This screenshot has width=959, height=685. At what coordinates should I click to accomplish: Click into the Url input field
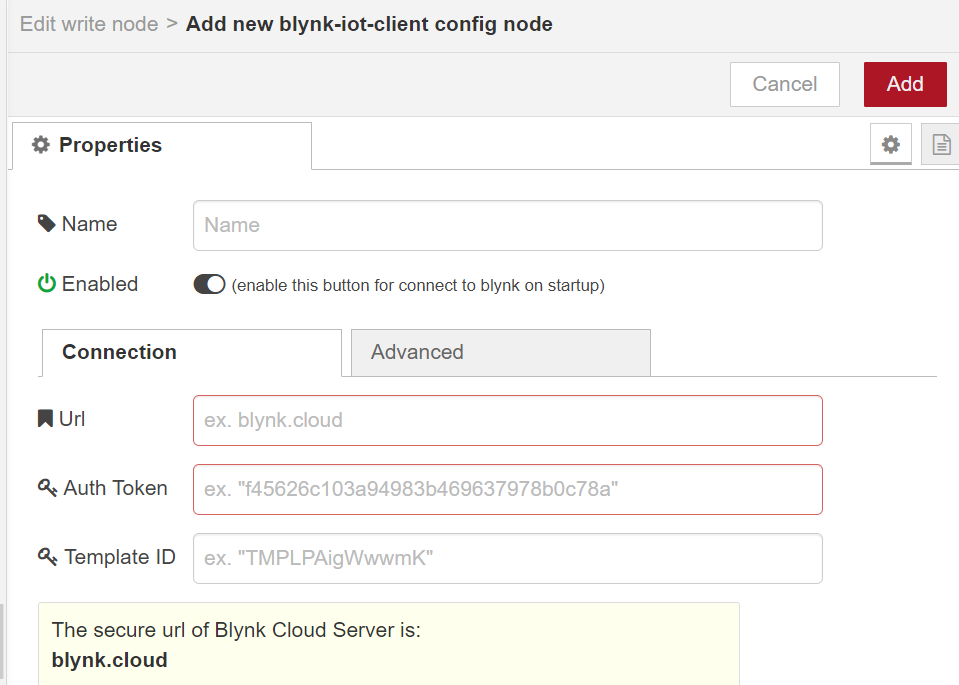pos(508,420)
